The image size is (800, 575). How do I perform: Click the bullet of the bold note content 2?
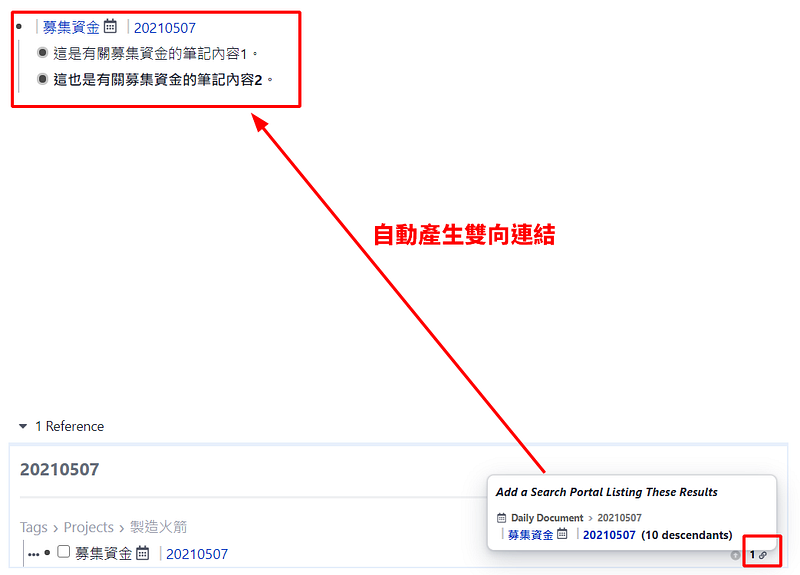tap(42, 79)
